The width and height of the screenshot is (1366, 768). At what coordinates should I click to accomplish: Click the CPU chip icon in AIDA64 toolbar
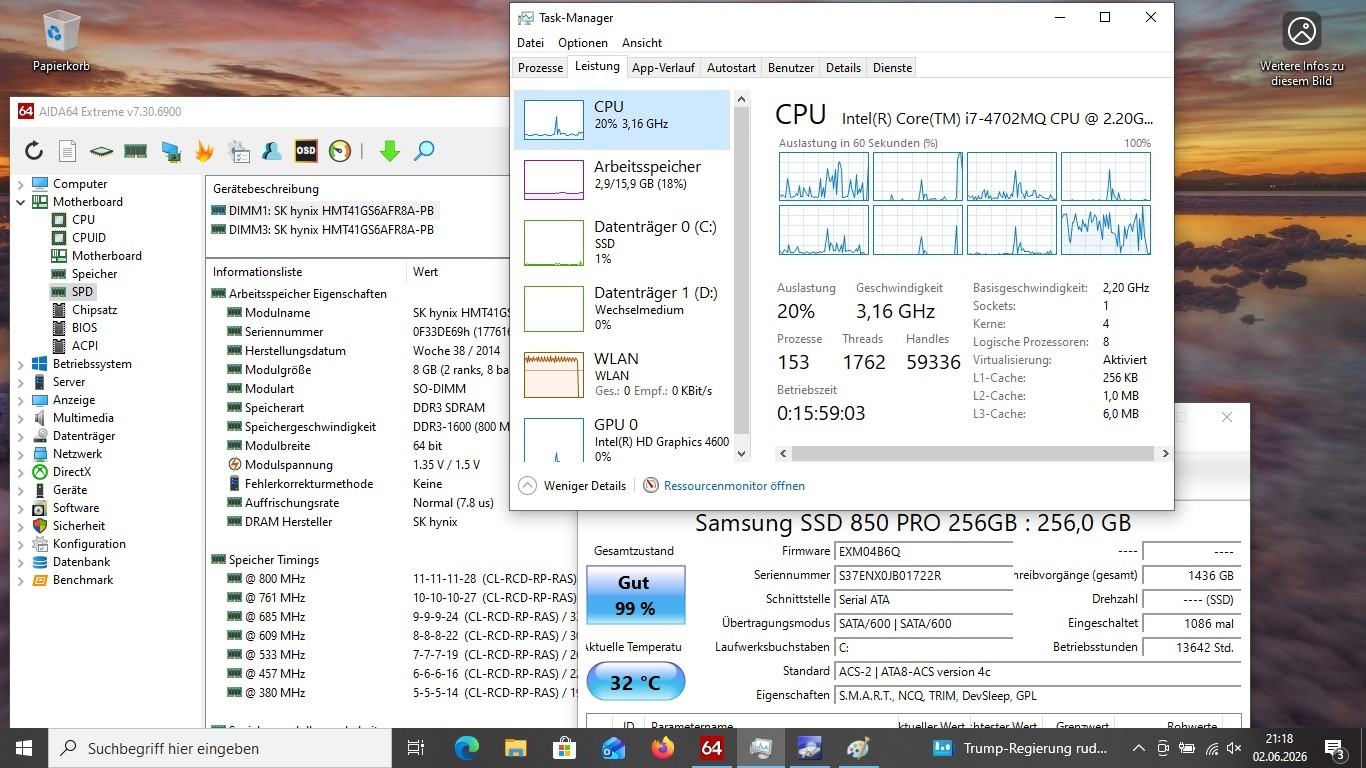pos(101,151)
